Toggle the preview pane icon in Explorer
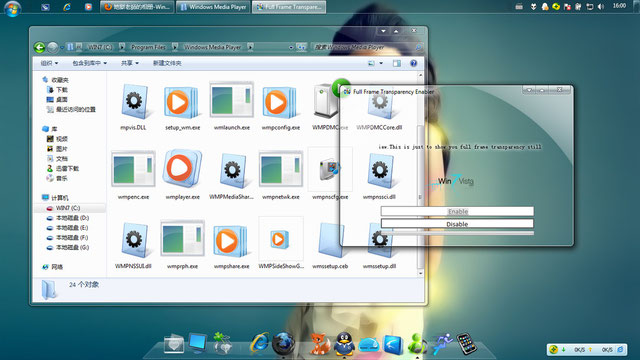The height and width of the screenshot is (360, 640). (x=397, y=63)
